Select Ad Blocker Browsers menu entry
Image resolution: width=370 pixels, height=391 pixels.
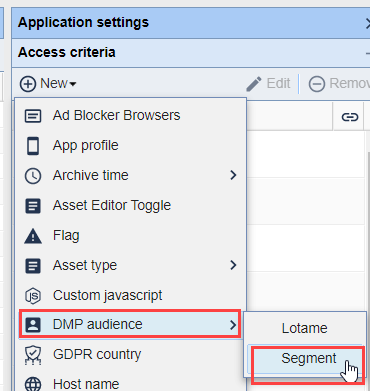point(130,115)
